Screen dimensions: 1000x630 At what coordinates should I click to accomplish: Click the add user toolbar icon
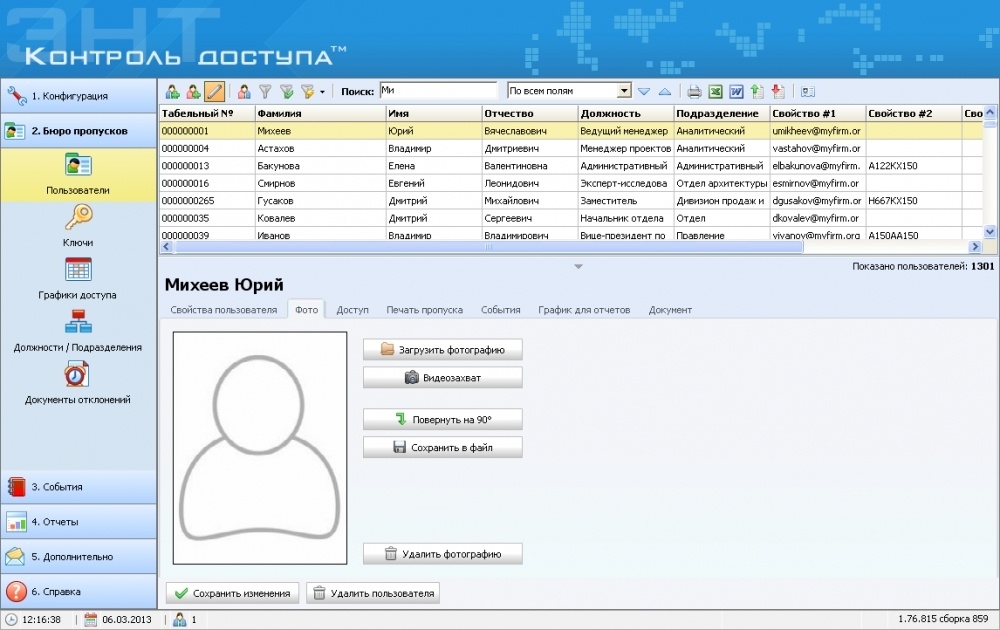tap(172, 91)
